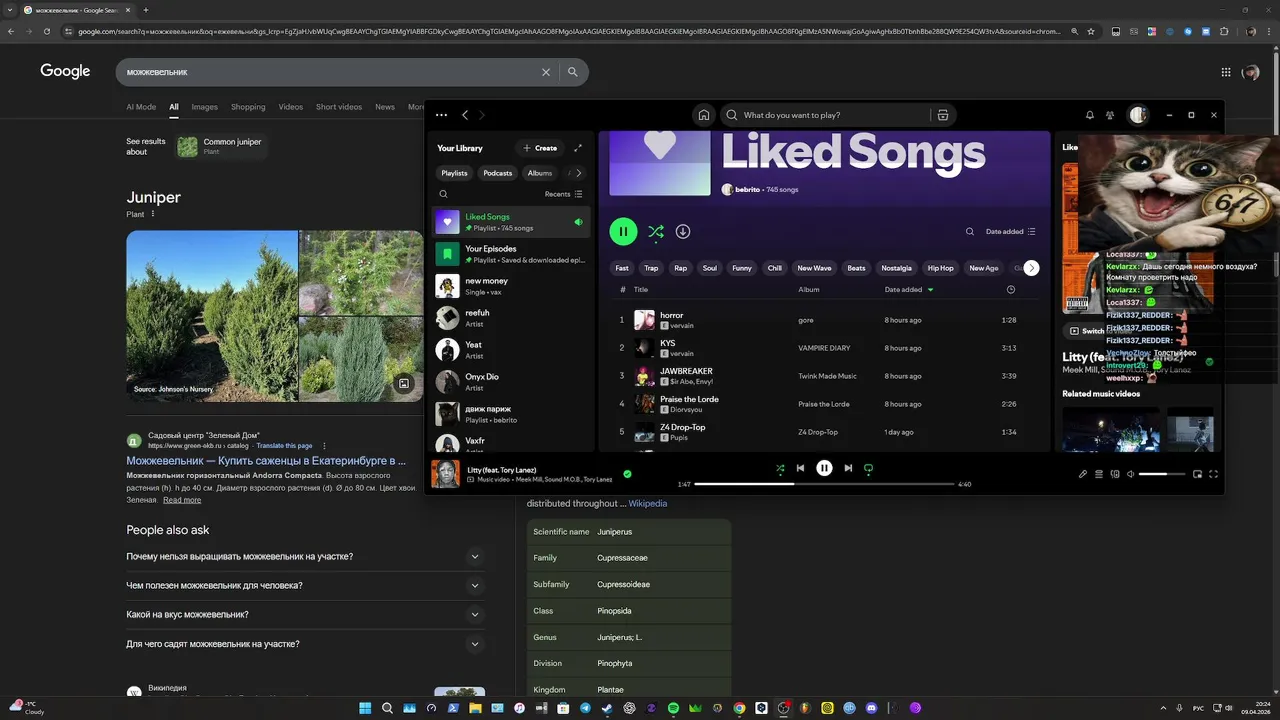Switch to Google Videos tab

pyautogui.click(x=291, y=107)
